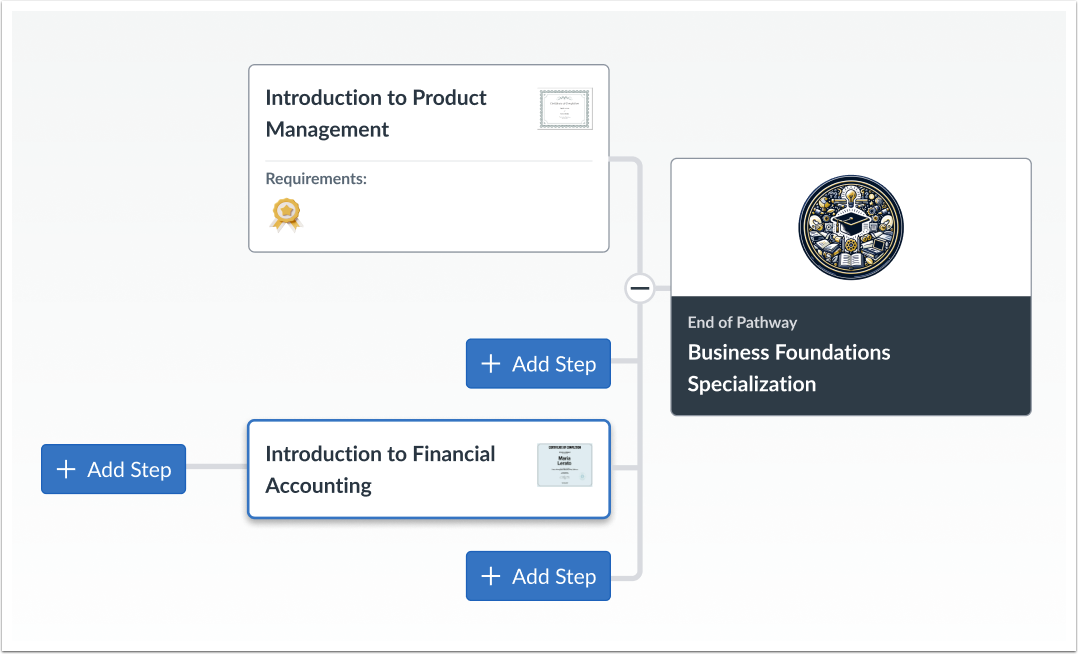Add a step above Financial Accounting using upper Add Step
1078x654 pixels.
click(x=538, y=363)
